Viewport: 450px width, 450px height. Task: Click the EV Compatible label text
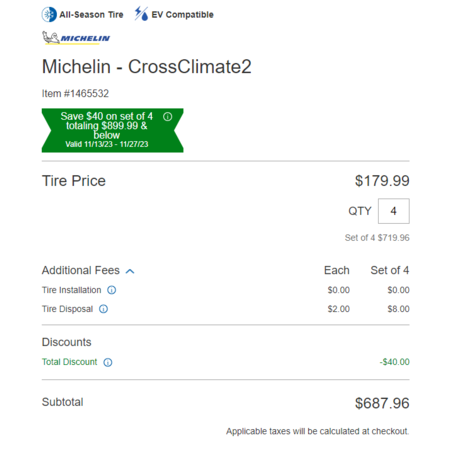182,15
